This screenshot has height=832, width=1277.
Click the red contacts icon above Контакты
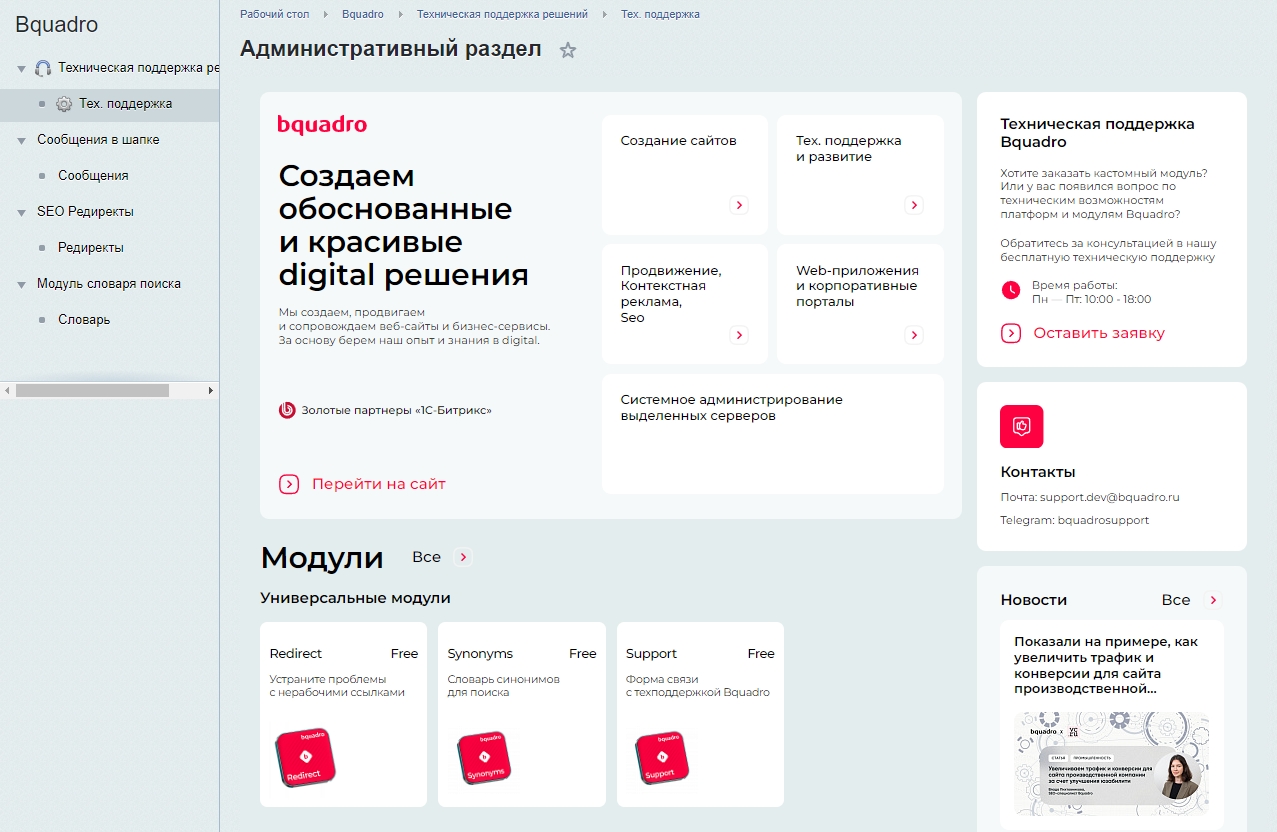[x=1022, y=426]
